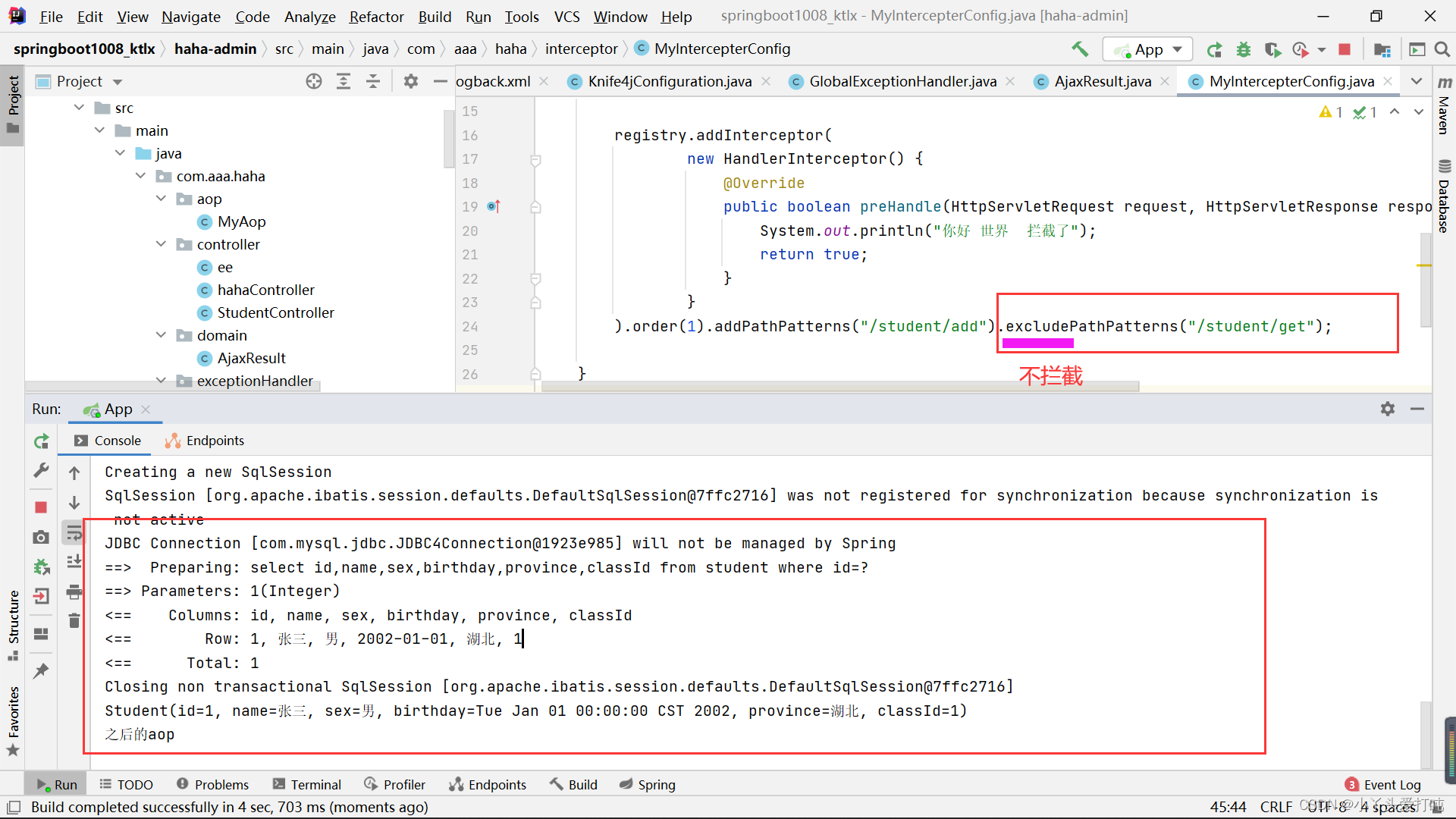Open the VCS menu
This screenshot has width=1456, height=819.
pyautogui.click(x=566, y=17)
